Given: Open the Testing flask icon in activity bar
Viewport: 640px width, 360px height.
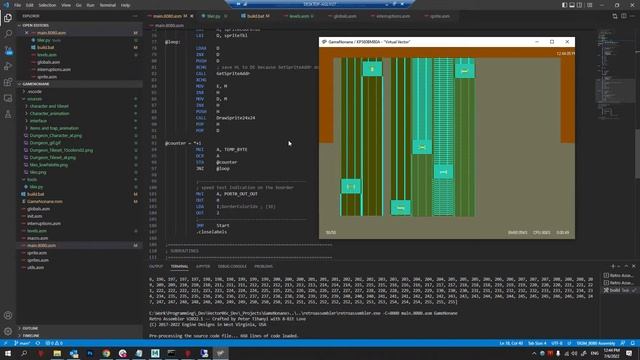Looking at the screenshot, I should [x=8, y=114].
